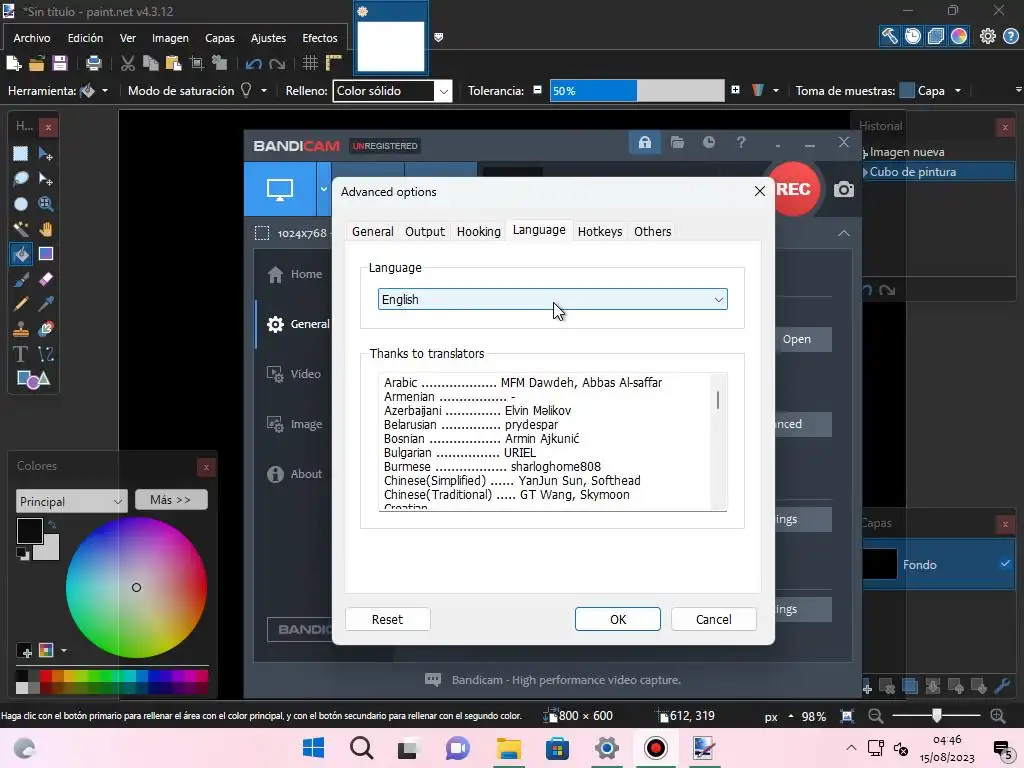Select the Move Selected Pixels tool
Screen dimensions: 1024x768
[45, 153]
